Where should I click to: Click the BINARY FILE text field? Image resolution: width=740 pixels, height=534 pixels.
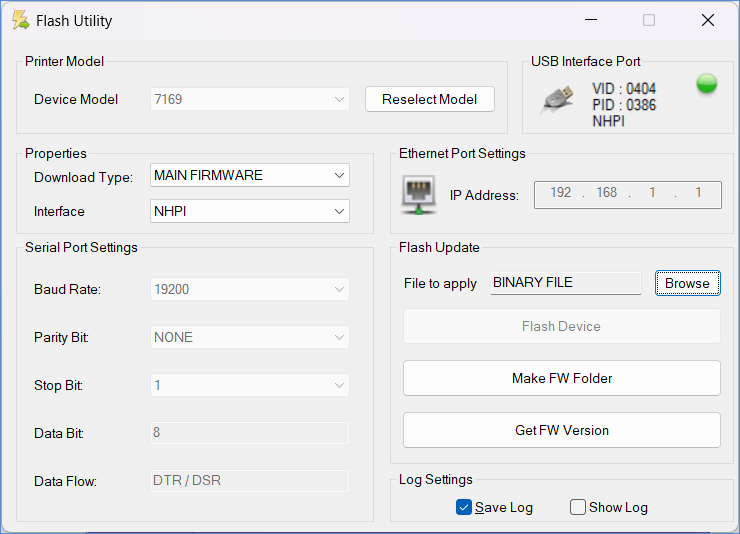566,283
